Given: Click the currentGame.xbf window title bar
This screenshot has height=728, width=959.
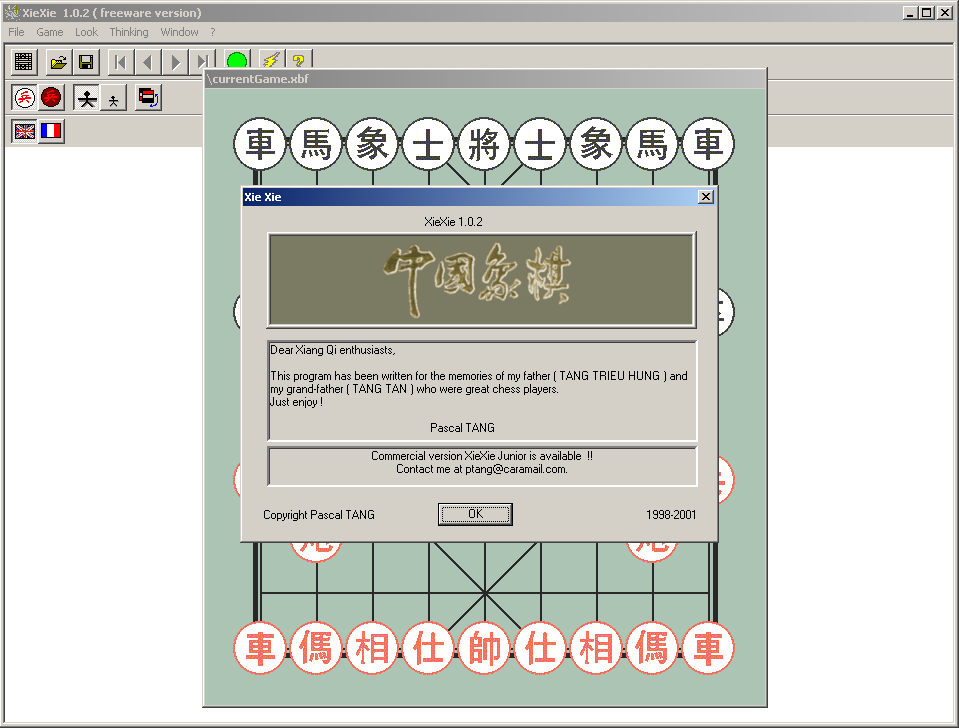Looking at the screenshot, I should pyautogui.click(x=484, y=79).
